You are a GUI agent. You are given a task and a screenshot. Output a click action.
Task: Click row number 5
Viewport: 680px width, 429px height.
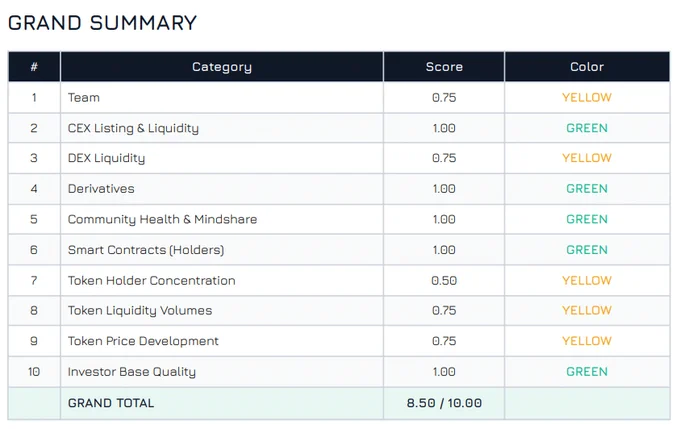pos(34,219)
